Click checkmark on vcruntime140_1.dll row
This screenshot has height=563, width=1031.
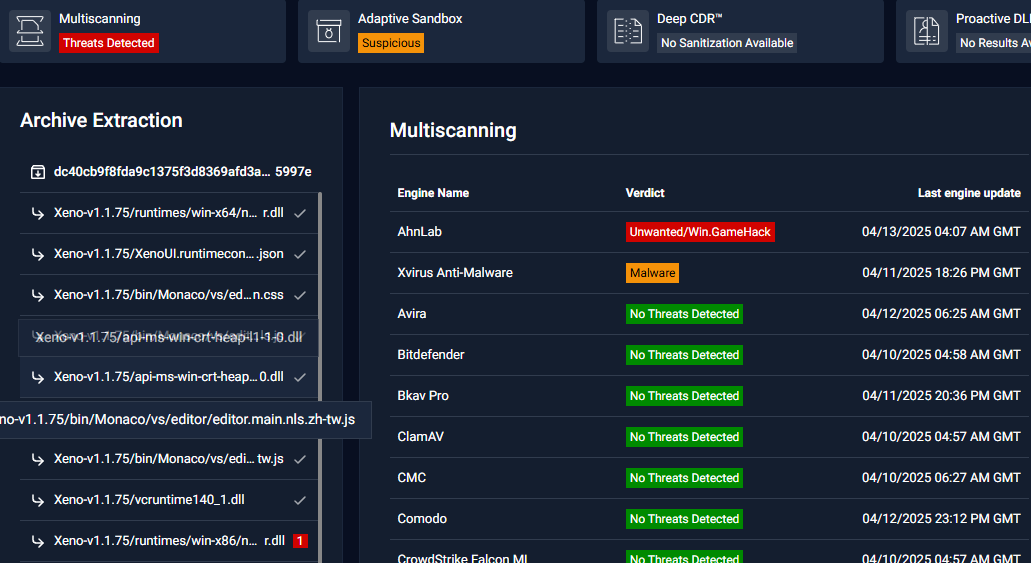point(300,500)
